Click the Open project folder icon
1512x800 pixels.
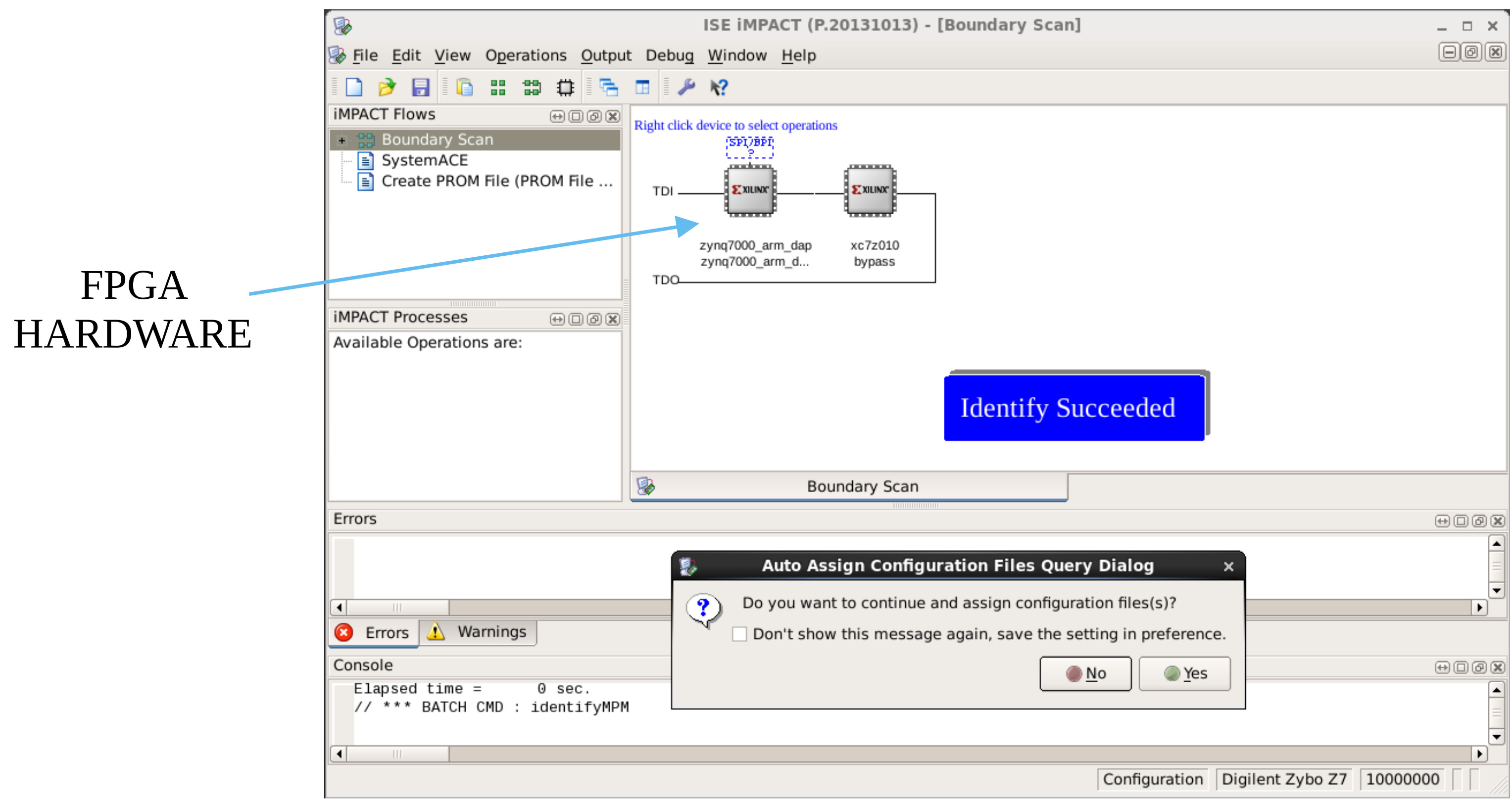tap(387, 88)
